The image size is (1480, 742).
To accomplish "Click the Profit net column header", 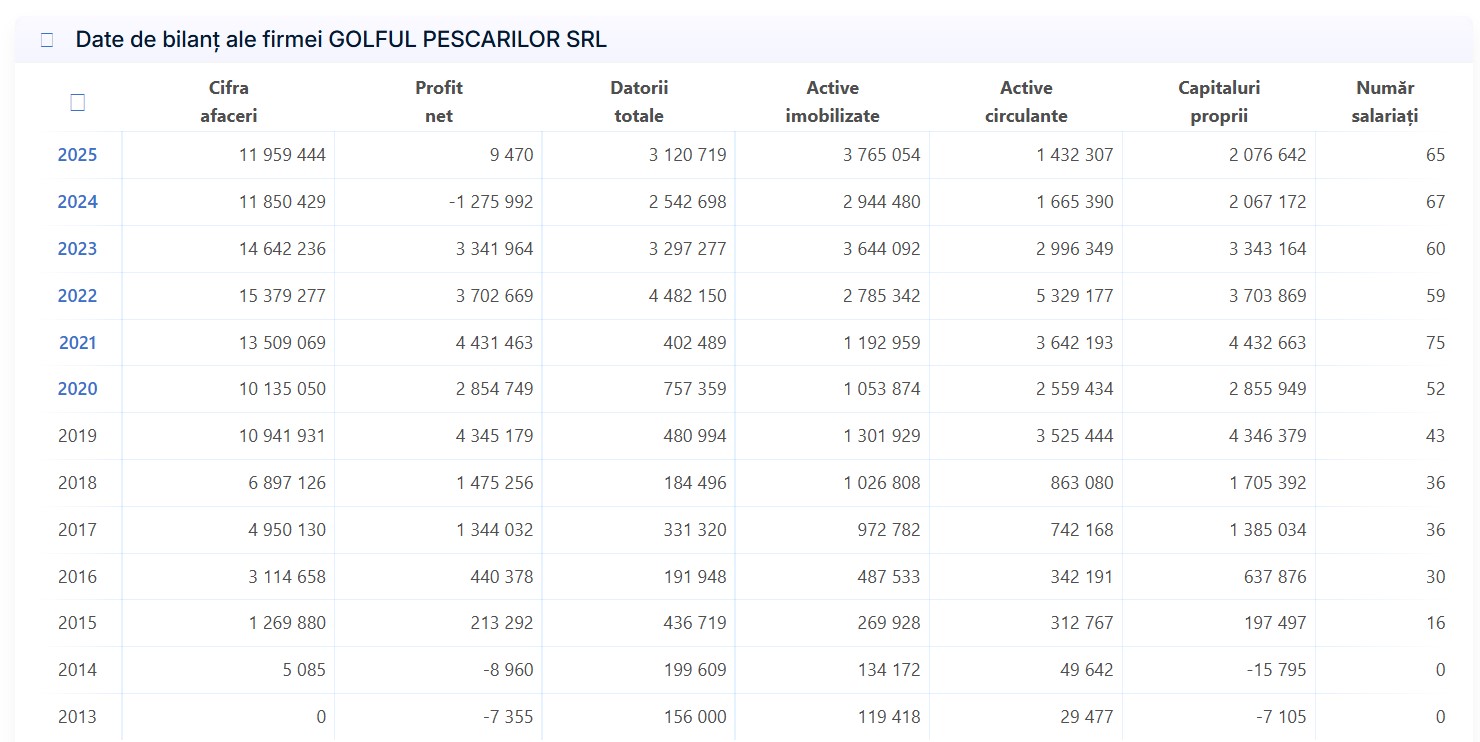I will click(x=439, y=102).
